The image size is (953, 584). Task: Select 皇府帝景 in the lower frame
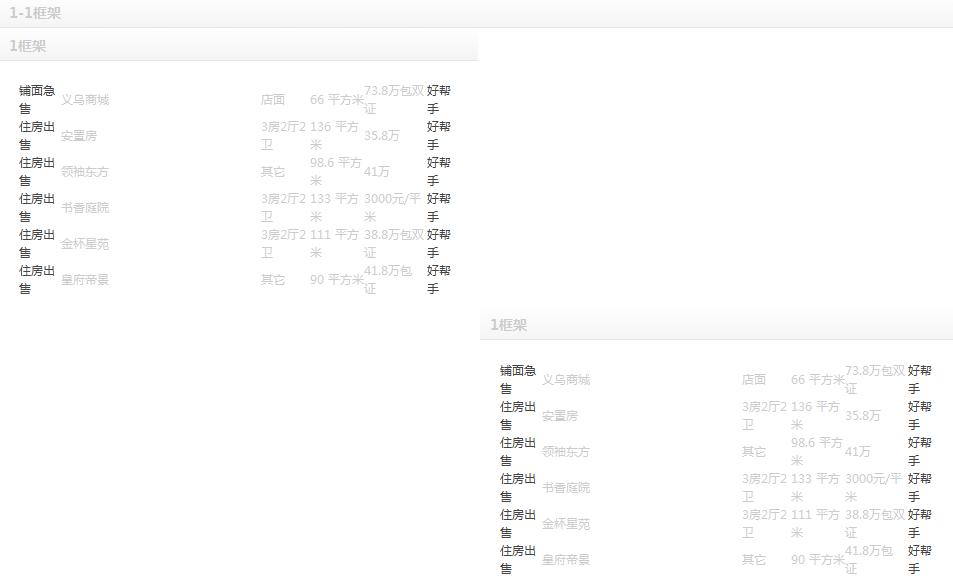click(x=567, y=559)
